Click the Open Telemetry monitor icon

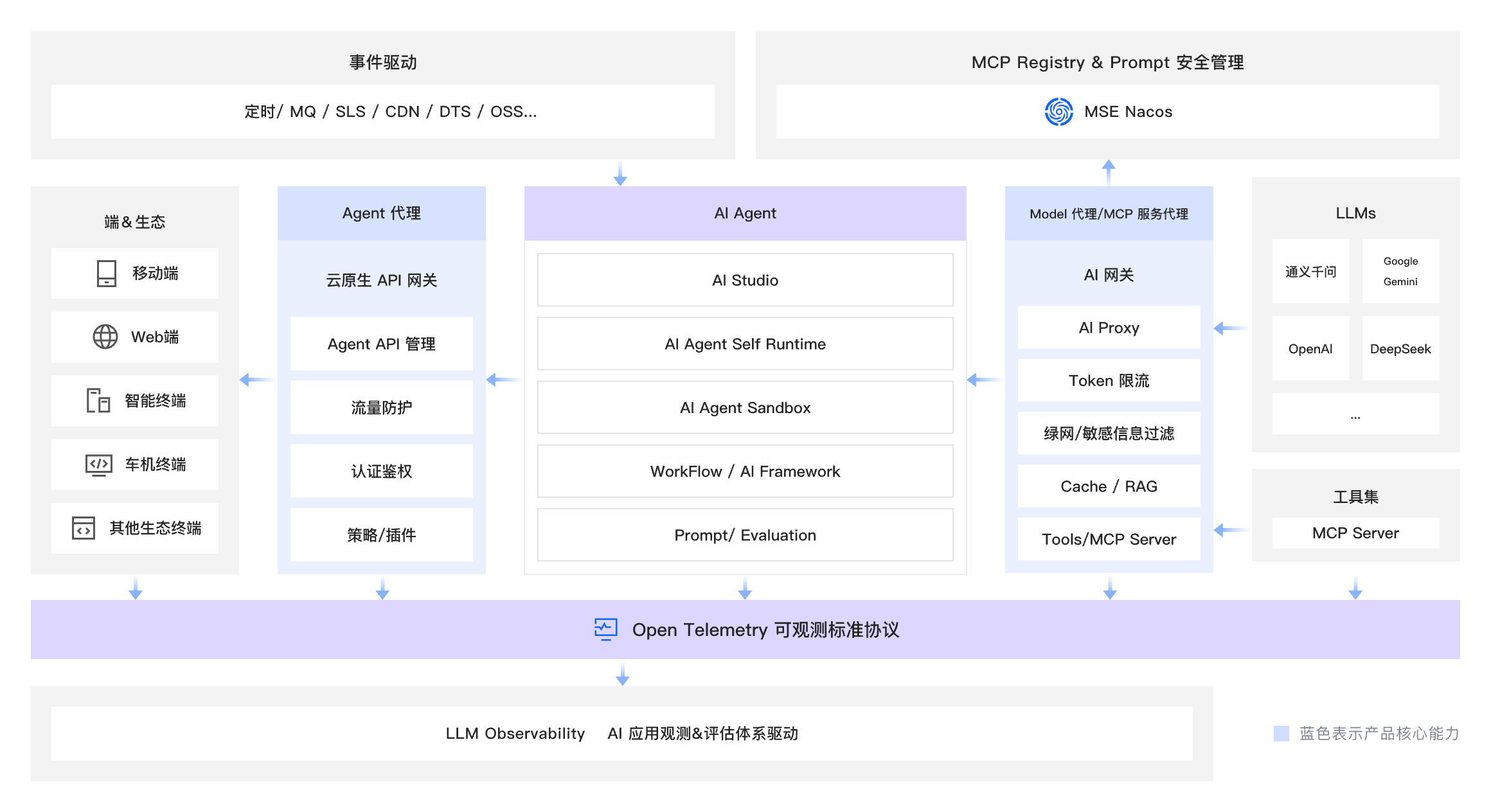[x=605, y=630]
